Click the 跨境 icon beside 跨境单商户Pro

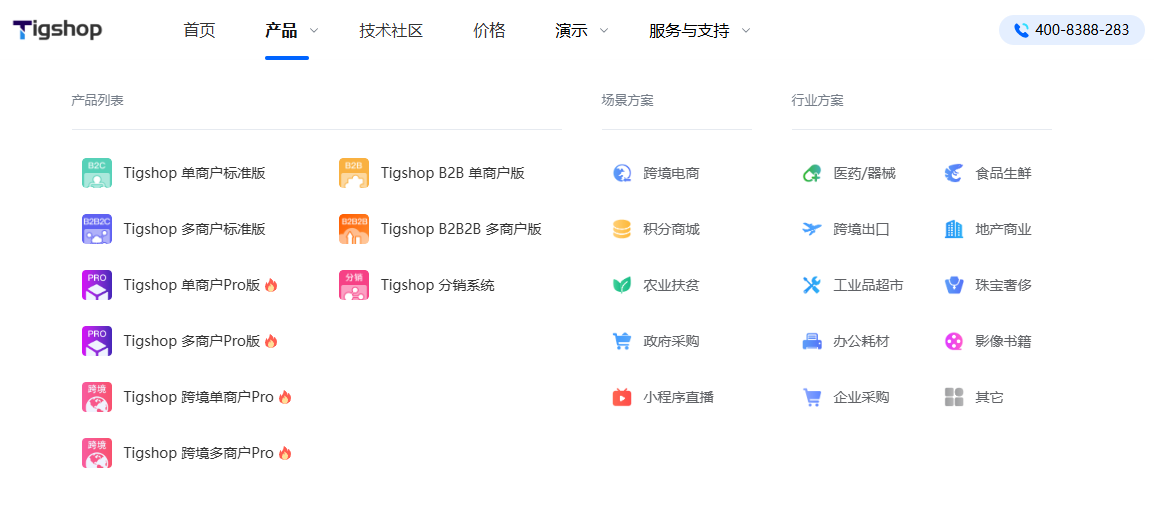click(96, 397)
